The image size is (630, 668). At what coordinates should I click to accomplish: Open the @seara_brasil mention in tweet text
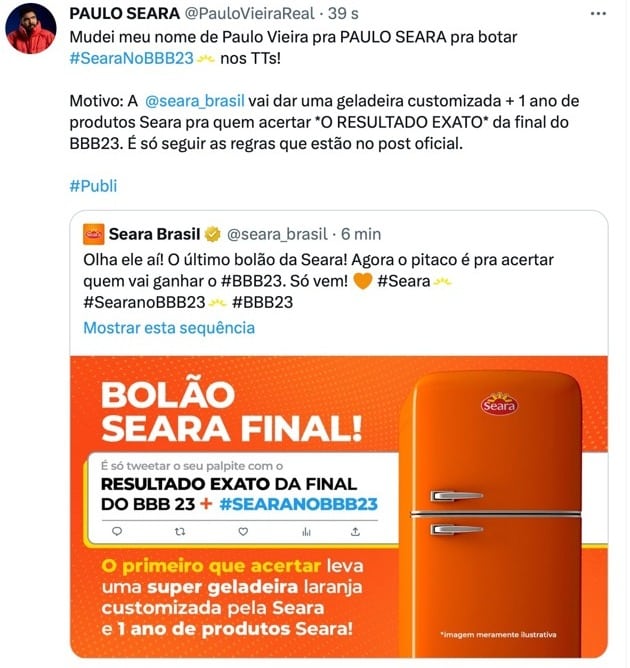click(195, 101)
